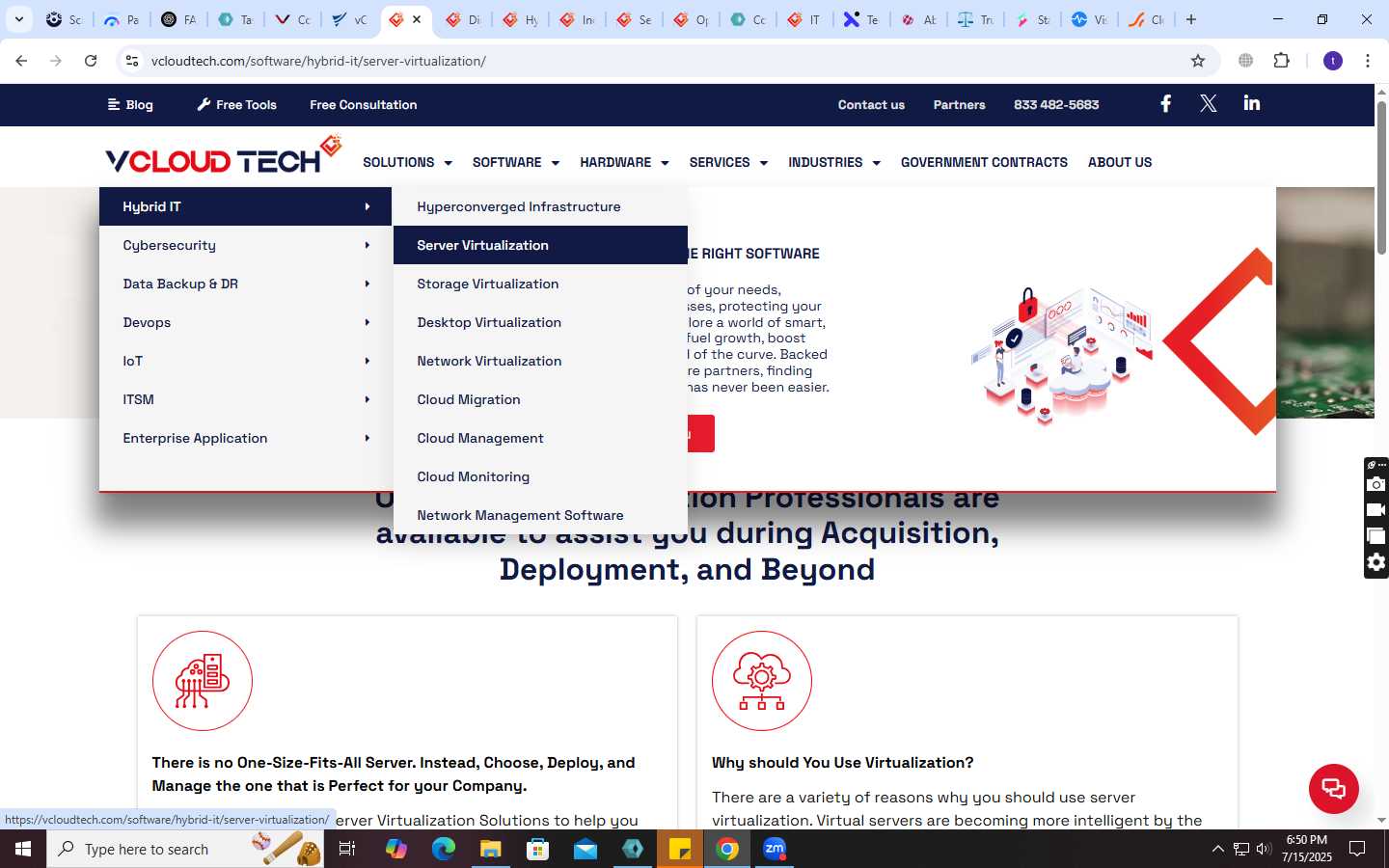Show hidden system tray icons chevron

pos(1217,849)
